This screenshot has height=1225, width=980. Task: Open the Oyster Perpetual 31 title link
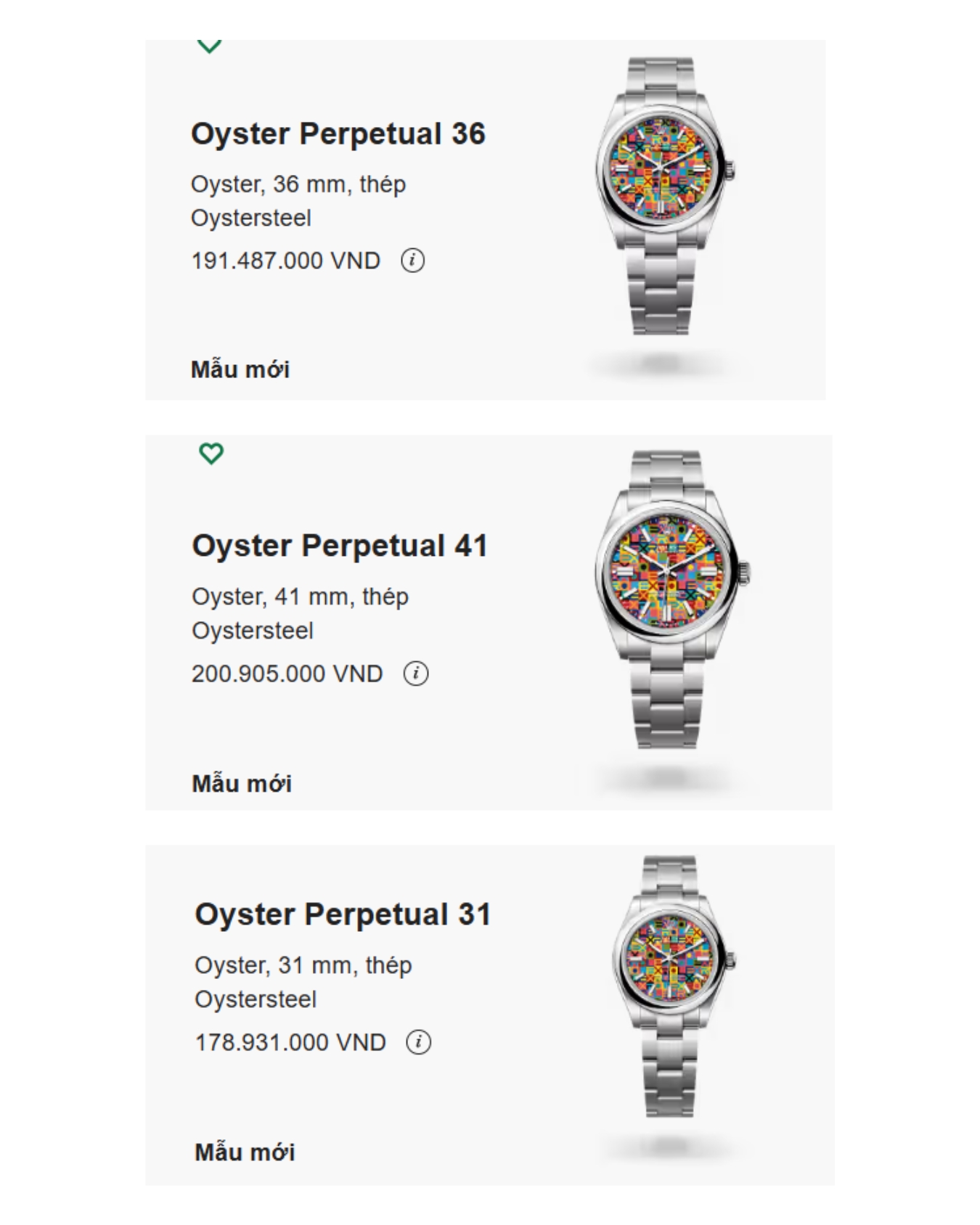[343, 914]
